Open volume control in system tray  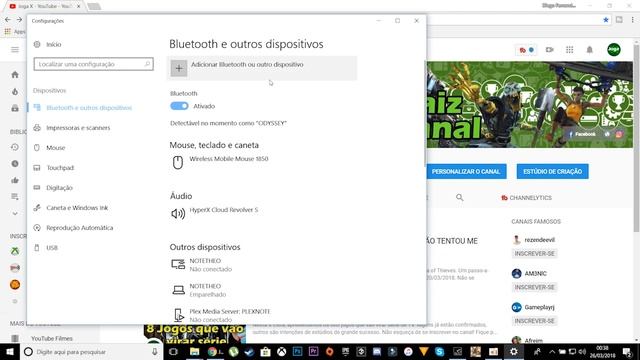582,352
